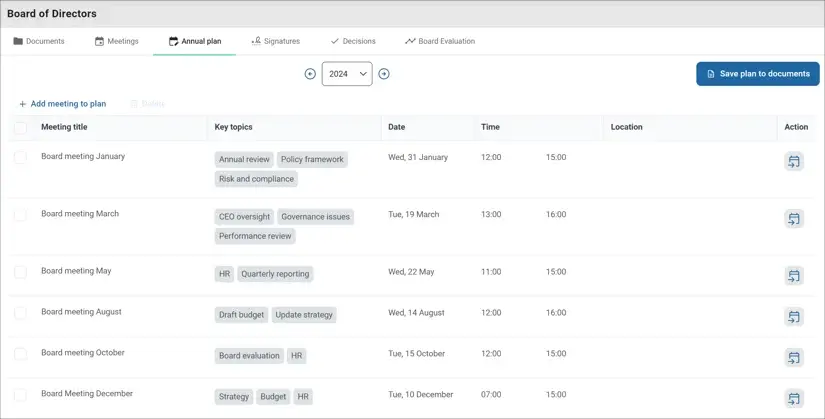The width and height of the screenshot is (825, 419).
Task: Click action icon for Board Meeting December
Action: coord(794,399)
